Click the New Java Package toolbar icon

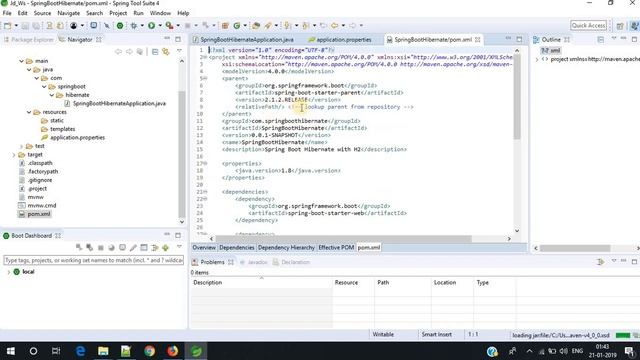(x=225, y=26)
